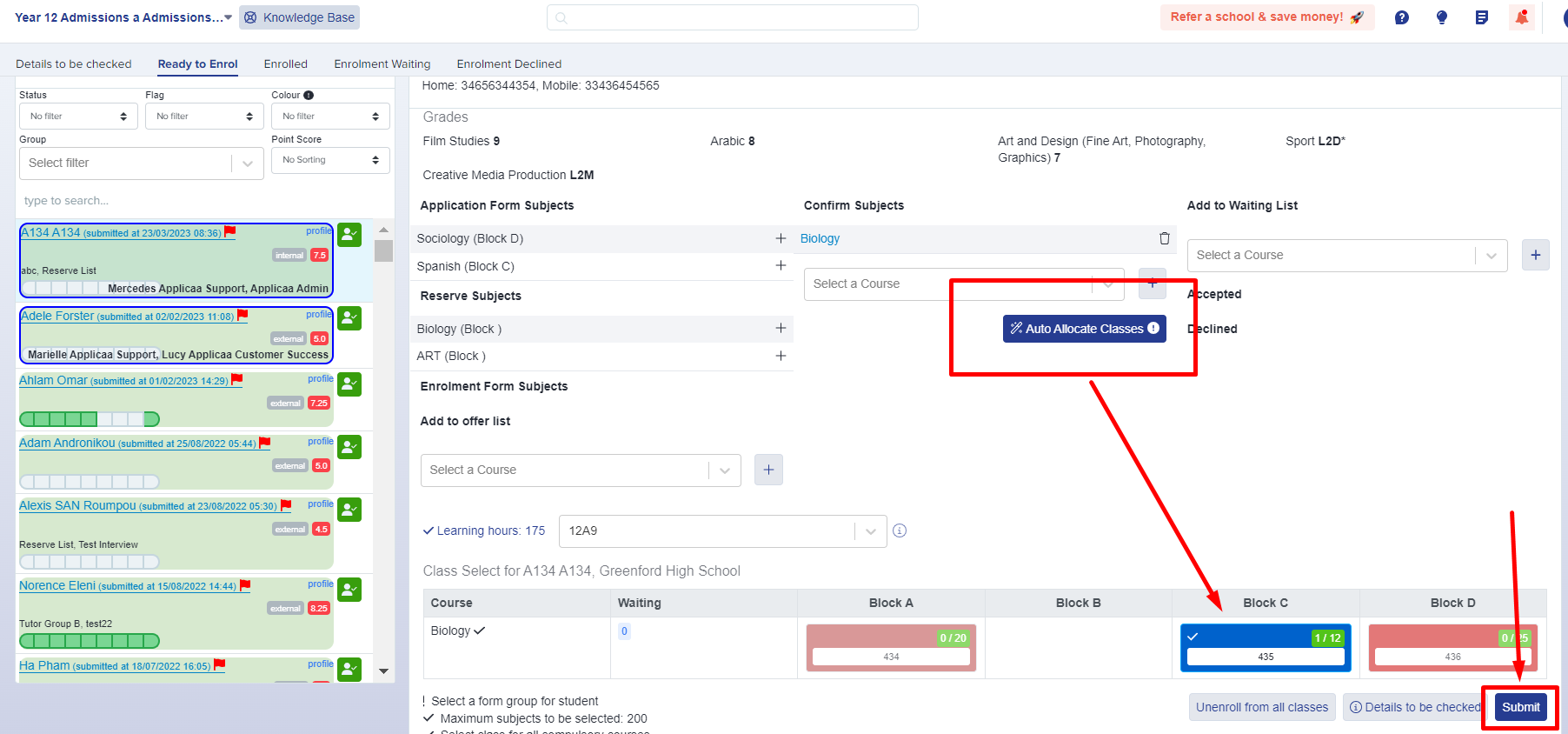Screen dimensions: 1568x734
Task: Click plus beside Confirm Subjects course selector
Action: [x=1153, y=284]
